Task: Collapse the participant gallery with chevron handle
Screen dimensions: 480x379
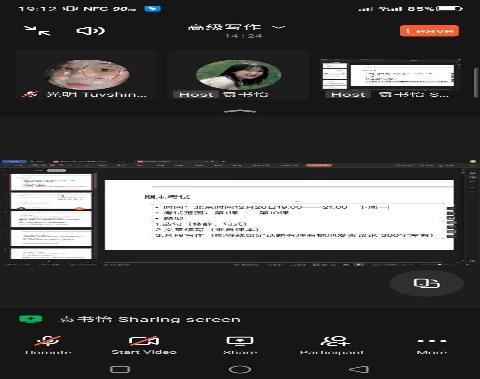Action: (x=240, y=111)
